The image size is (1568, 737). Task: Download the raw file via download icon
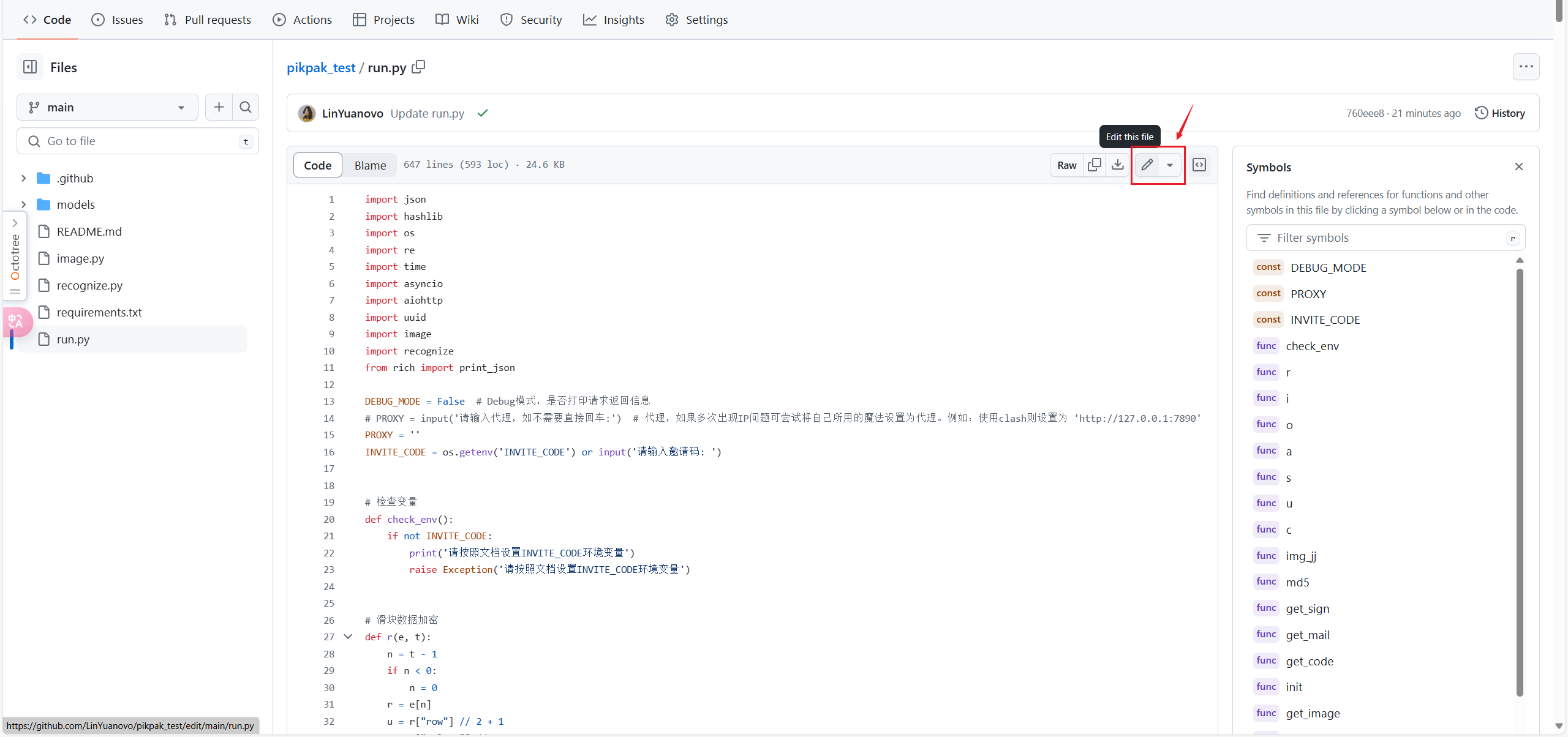pos(1118,165)
